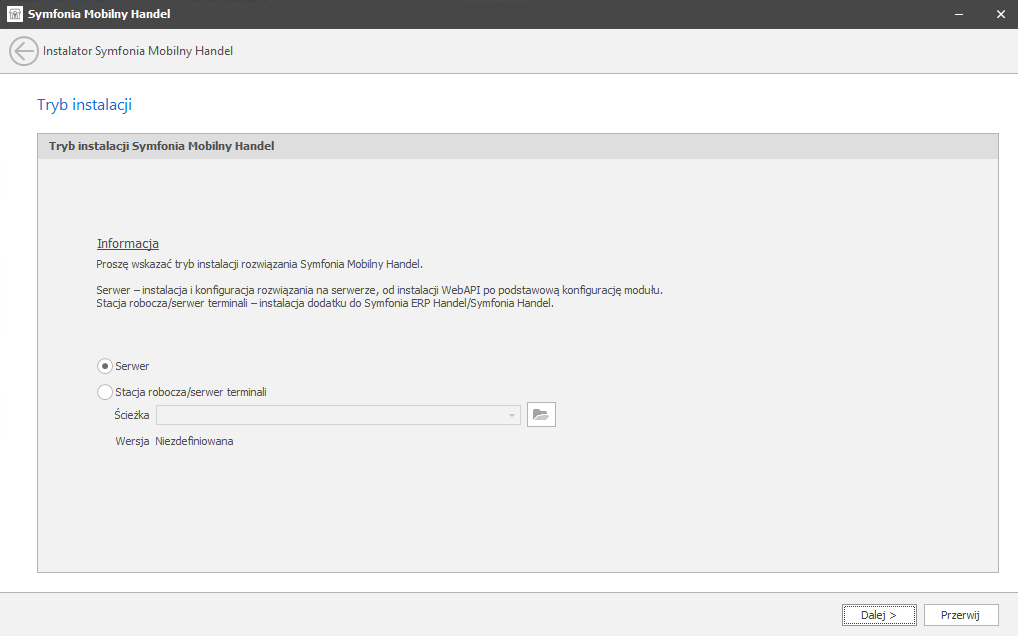Select the Serwer radio button

pyautogui.click(x=105, y=366)
